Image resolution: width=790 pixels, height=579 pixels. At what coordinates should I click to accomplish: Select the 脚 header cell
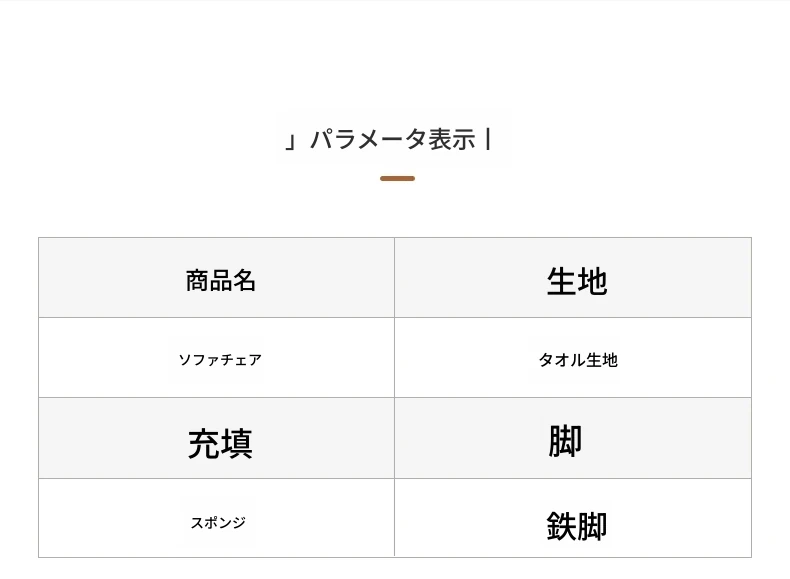pyautogui.click(x=573, y=438)
